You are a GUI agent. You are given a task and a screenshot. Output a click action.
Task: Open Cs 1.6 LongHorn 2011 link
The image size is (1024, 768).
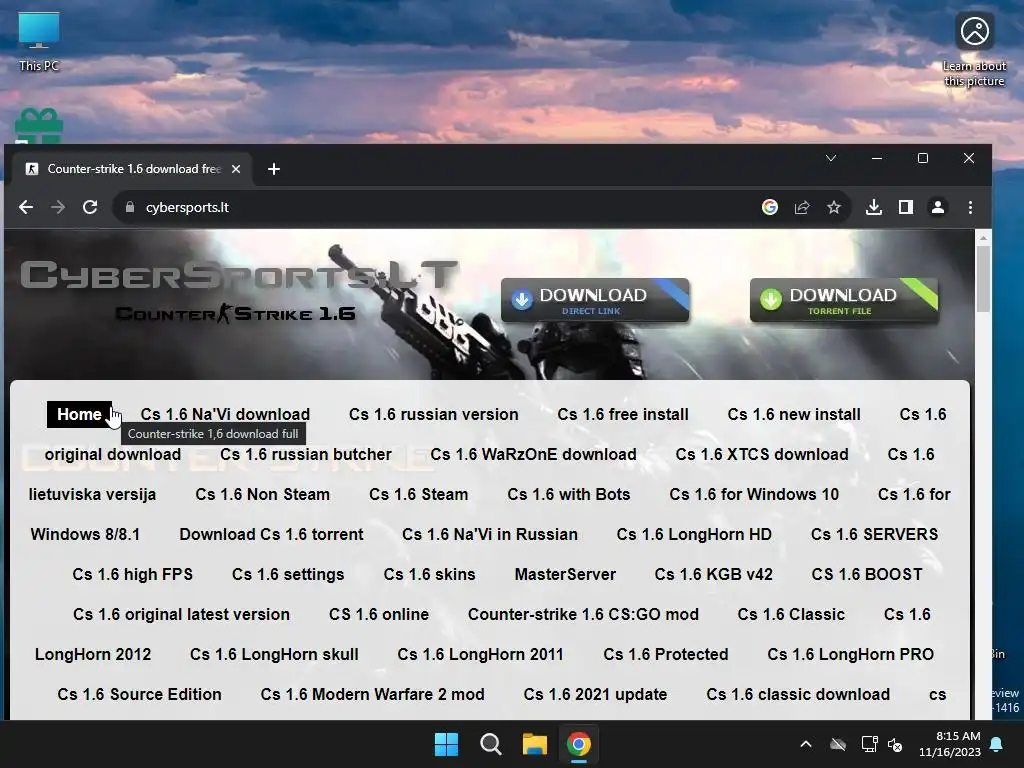coord(481,654)
